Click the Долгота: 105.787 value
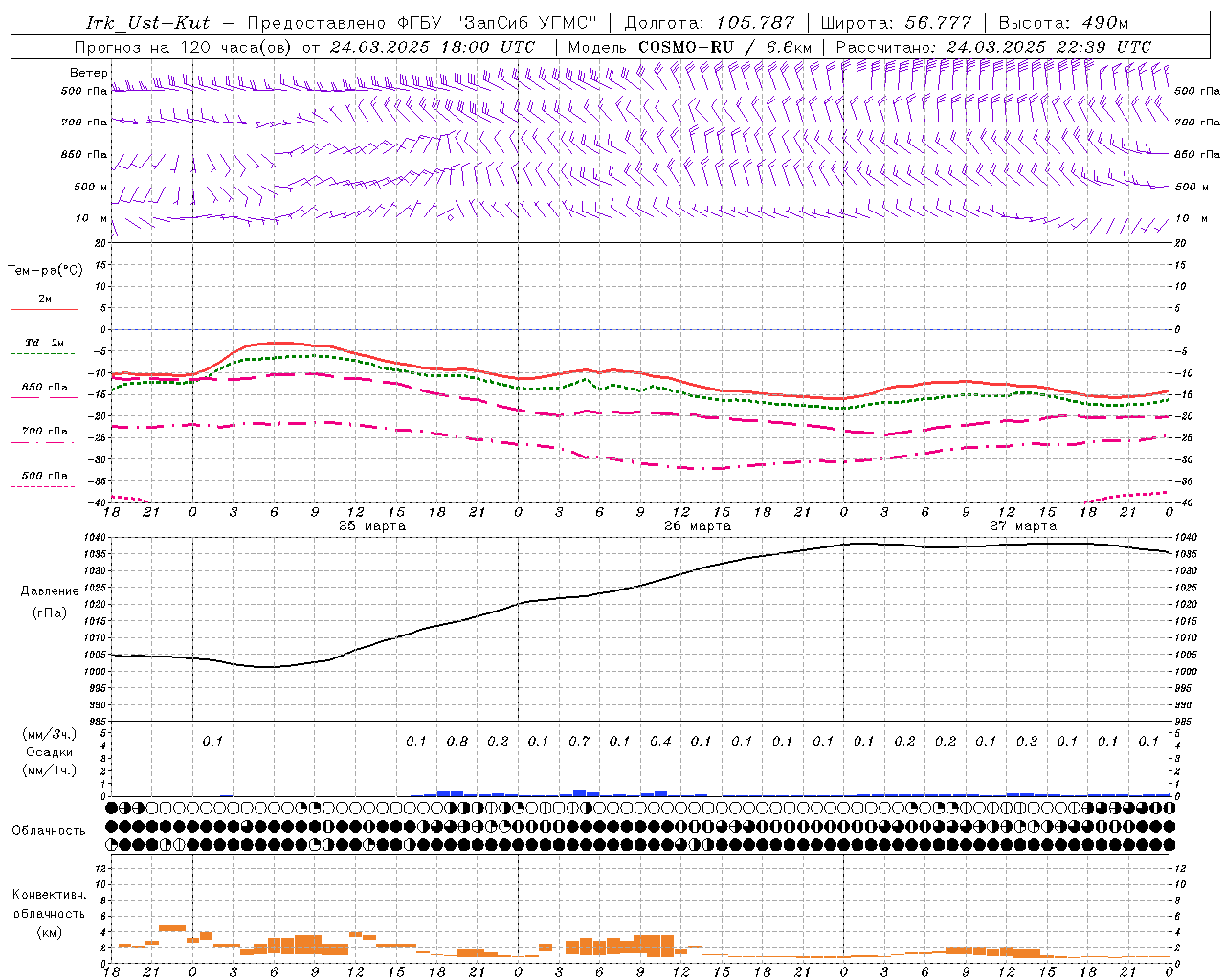 point(709,23)
